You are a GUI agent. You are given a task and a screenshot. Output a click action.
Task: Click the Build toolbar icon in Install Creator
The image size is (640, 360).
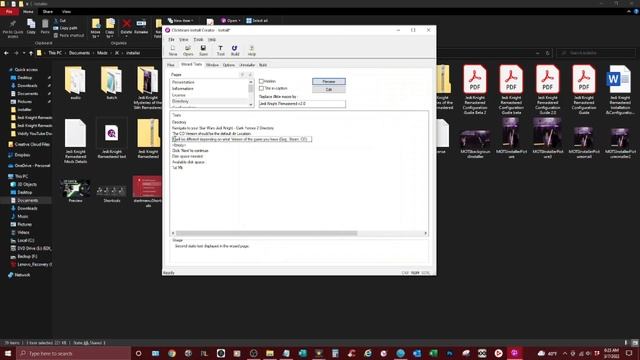(235, 51)
